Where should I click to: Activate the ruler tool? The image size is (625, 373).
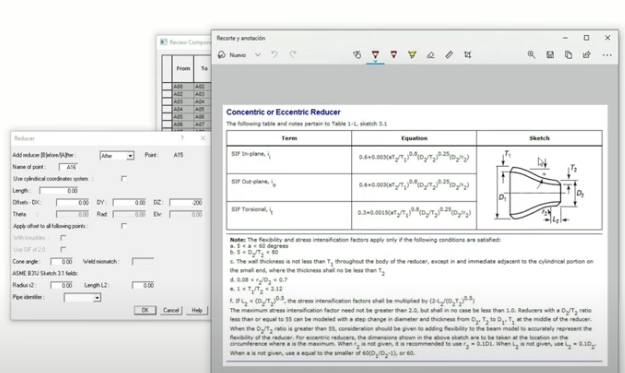tap(449, 55)
